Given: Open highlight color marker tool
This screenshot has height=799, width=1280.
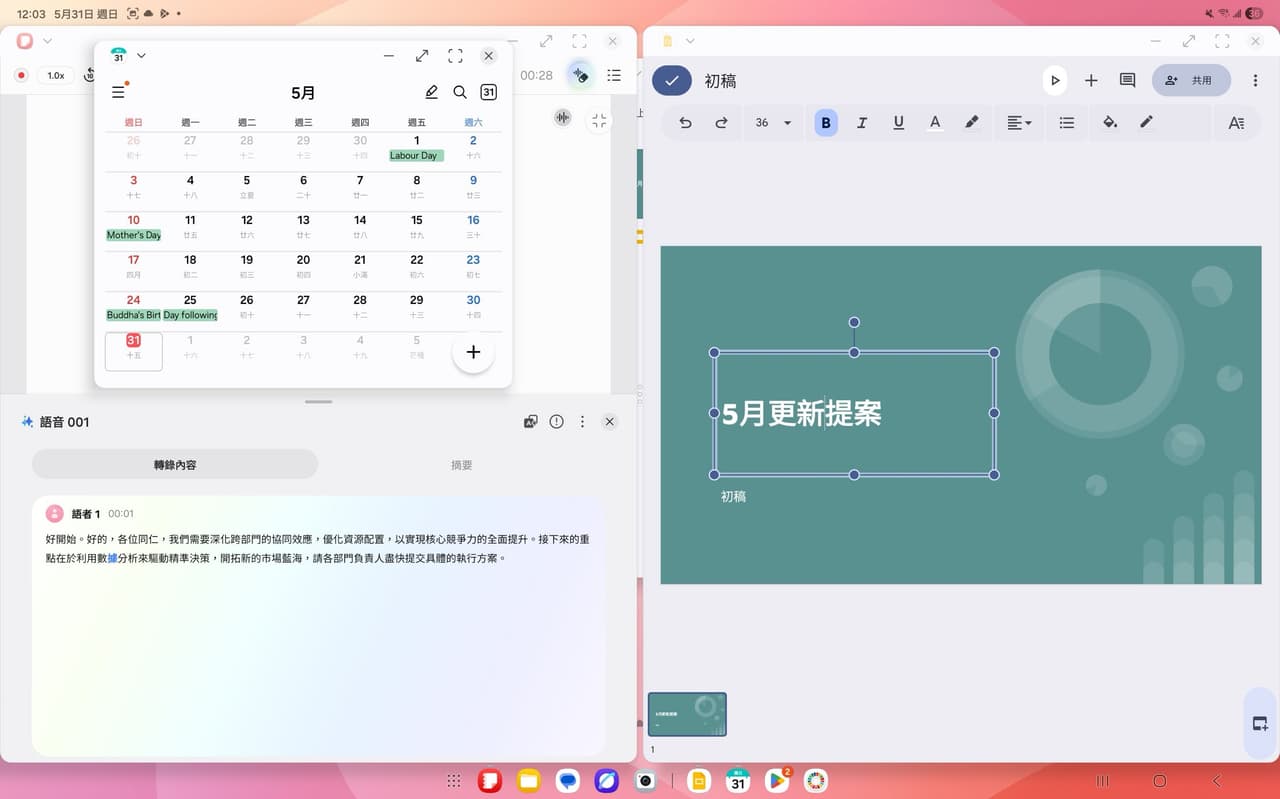Looking at the screenshot, I should click(x=971, y=123).
